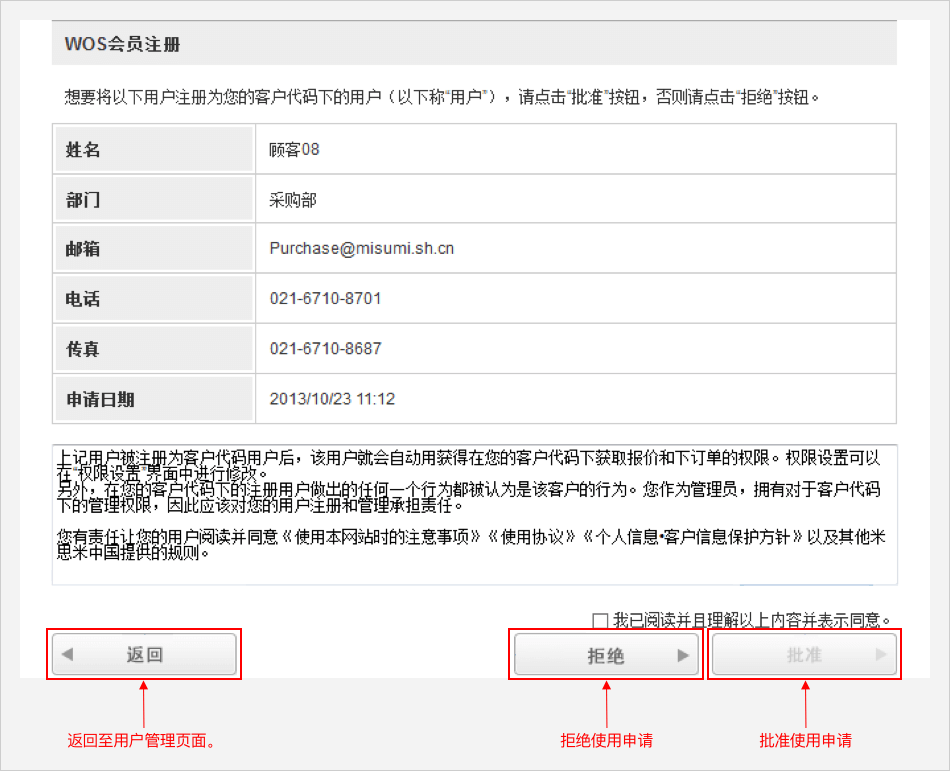
Task: Click the right arrow icon on 批准 button
Action: point(881,655)
